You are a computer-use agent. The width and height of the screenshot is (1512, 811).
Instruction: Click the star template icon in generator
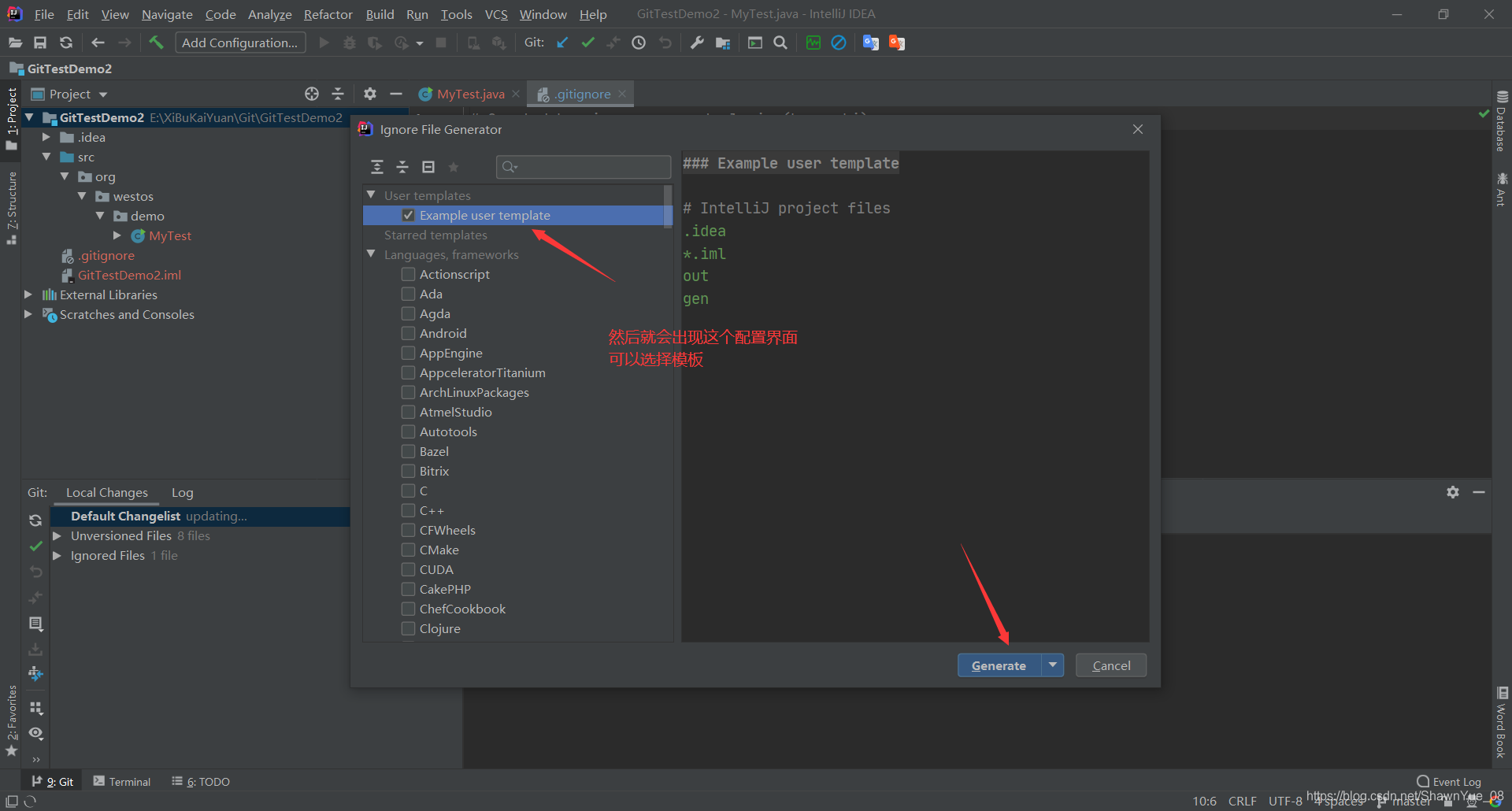[454, 167]
